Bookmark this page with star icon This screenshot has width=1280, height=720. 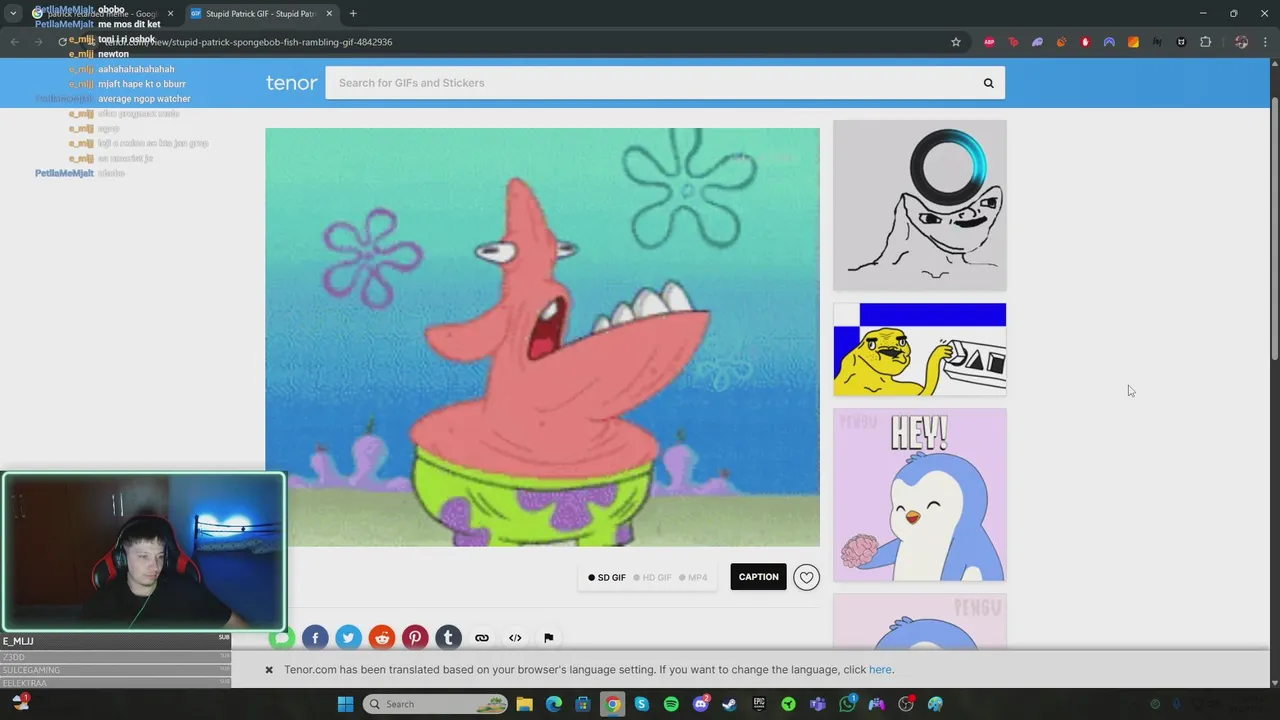click(x=955, y=42)
